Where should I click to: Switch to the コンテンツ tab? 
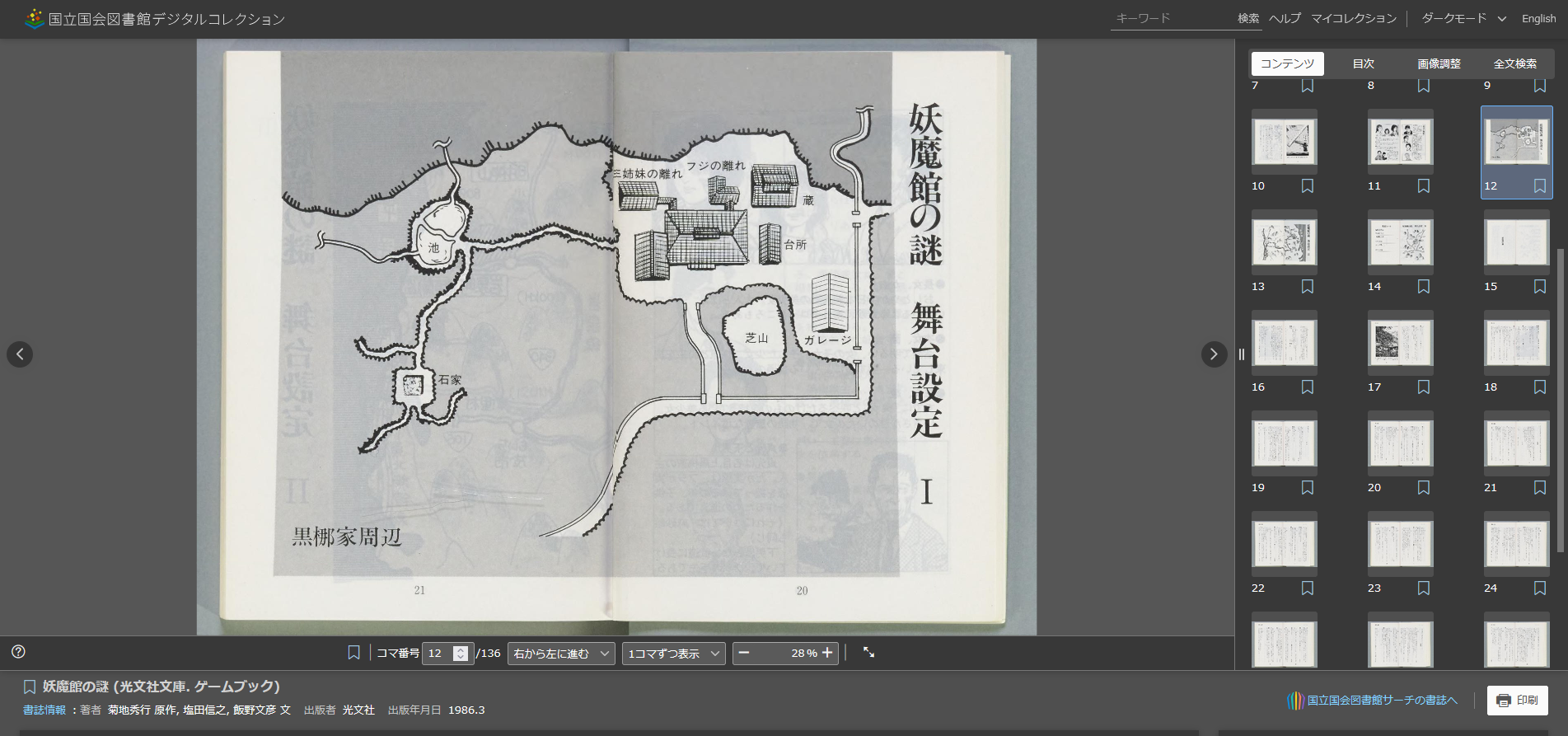point(1287,63)
